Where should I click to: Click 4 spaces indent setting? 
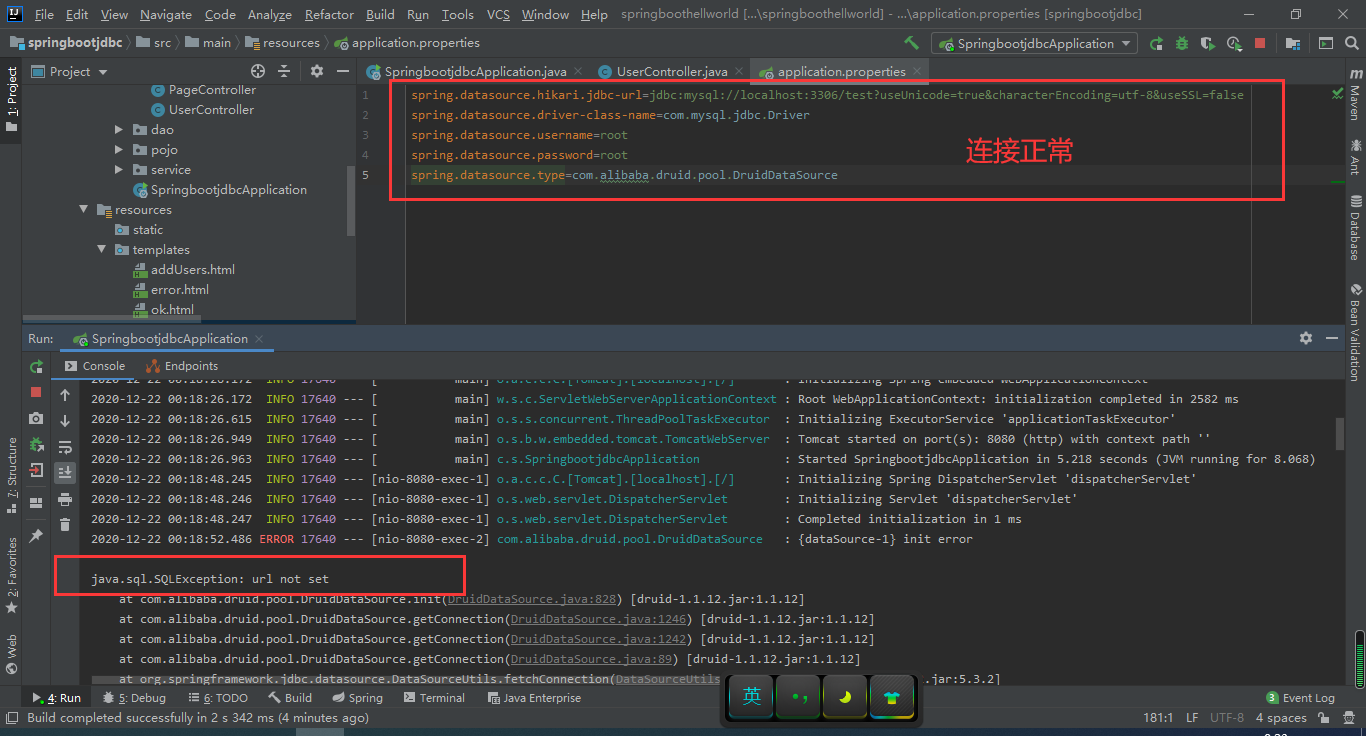[x=1281, y=718]
